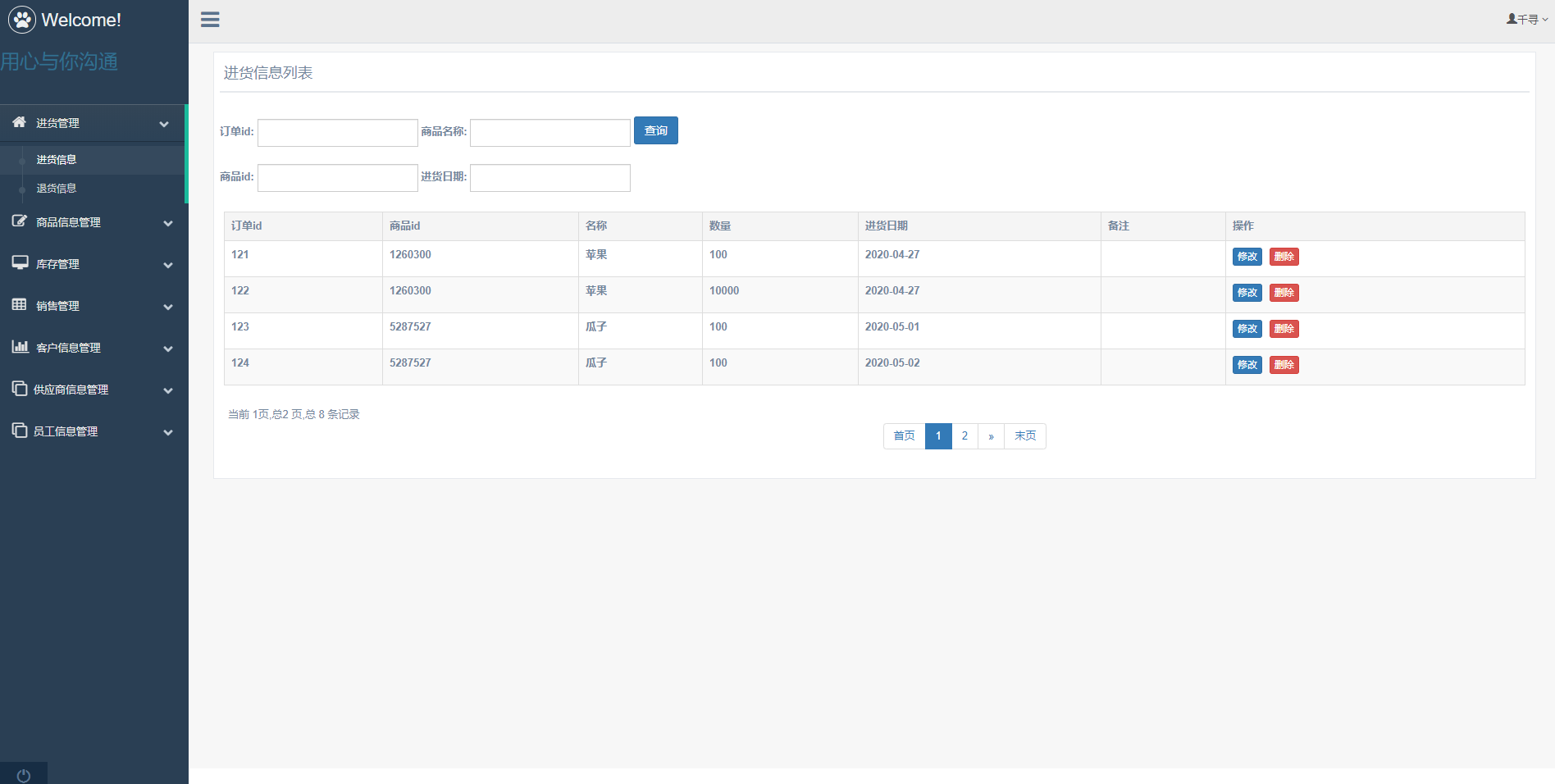Click the monitor icon beside 库存管理
1555x784 pixels.
pos(20,262)
